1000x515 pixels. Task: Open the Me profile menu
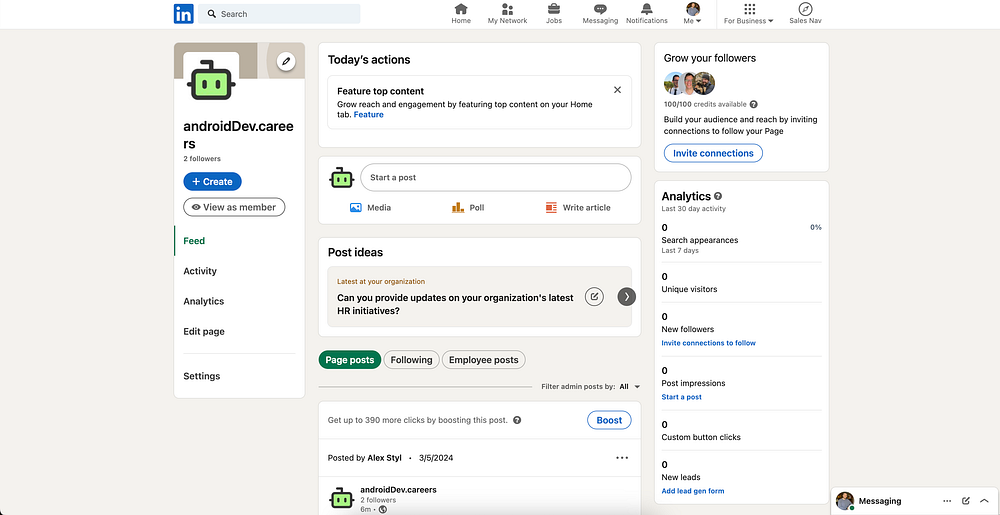[693, 13]
